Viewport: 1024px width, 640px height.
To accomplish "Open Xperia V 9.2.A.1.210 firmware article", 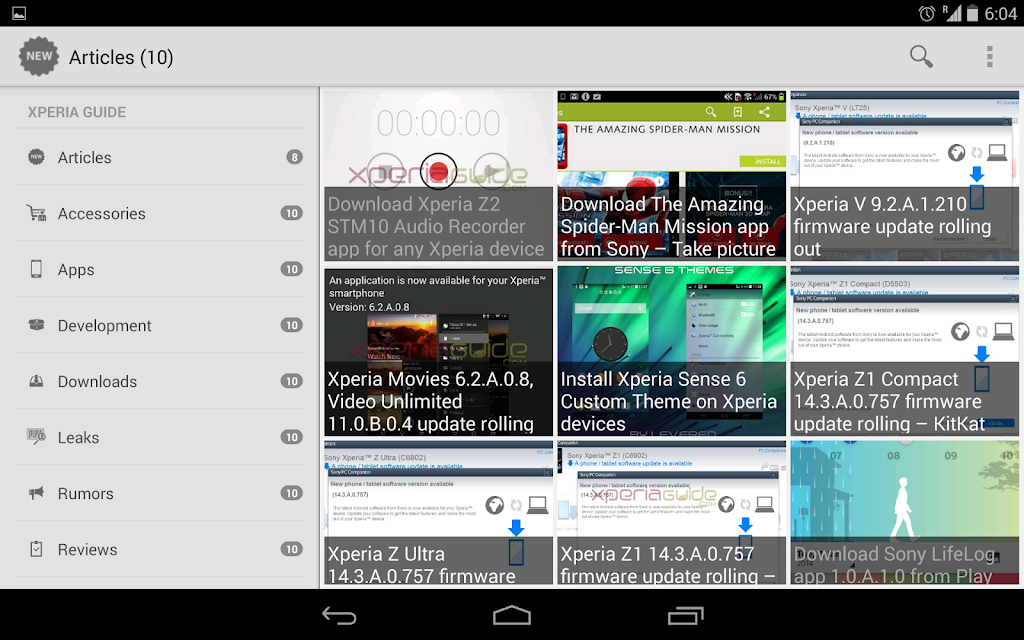I will pyautogui.click(x=904, y=176).
